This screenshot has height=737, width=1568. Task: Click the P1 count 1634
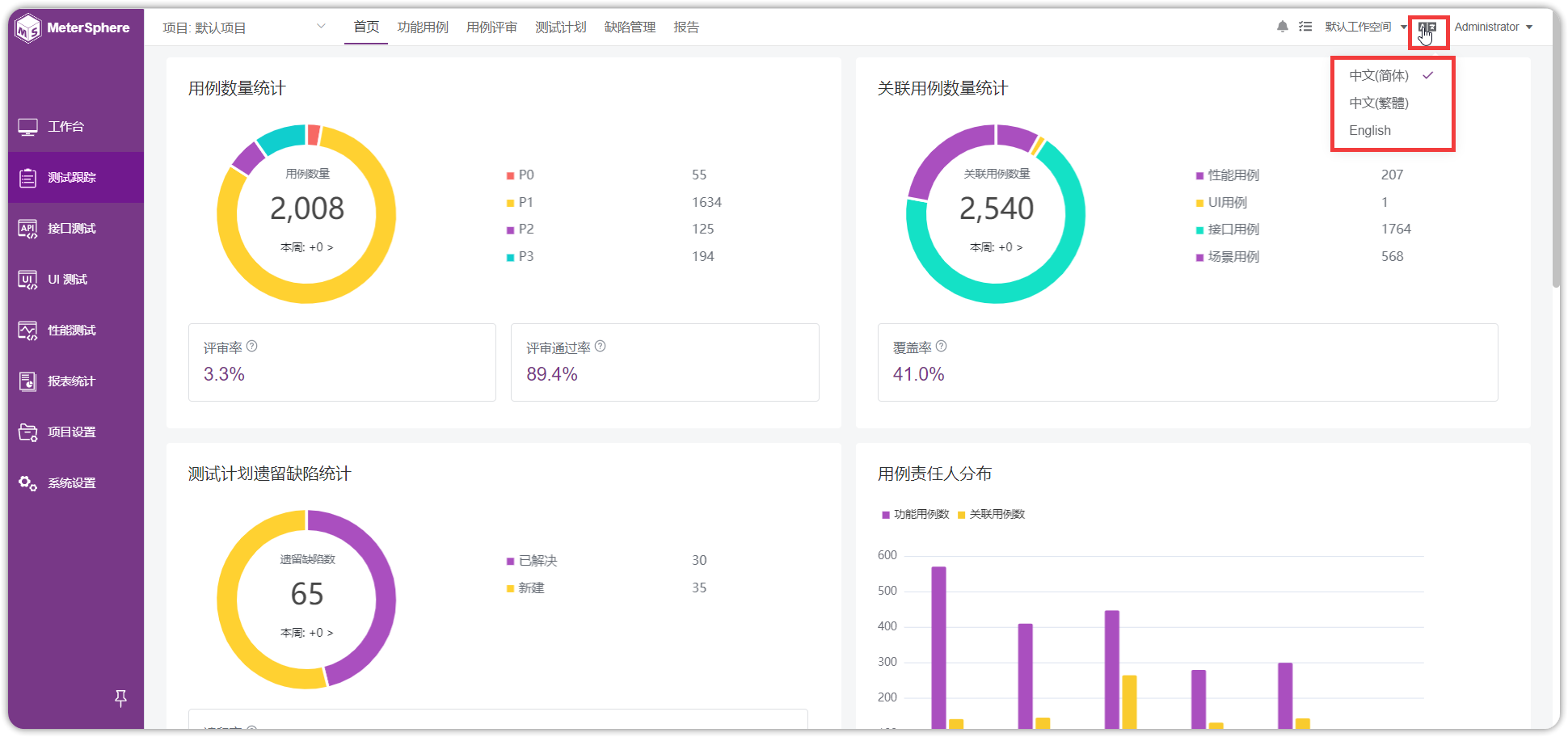tap(706, 202)
